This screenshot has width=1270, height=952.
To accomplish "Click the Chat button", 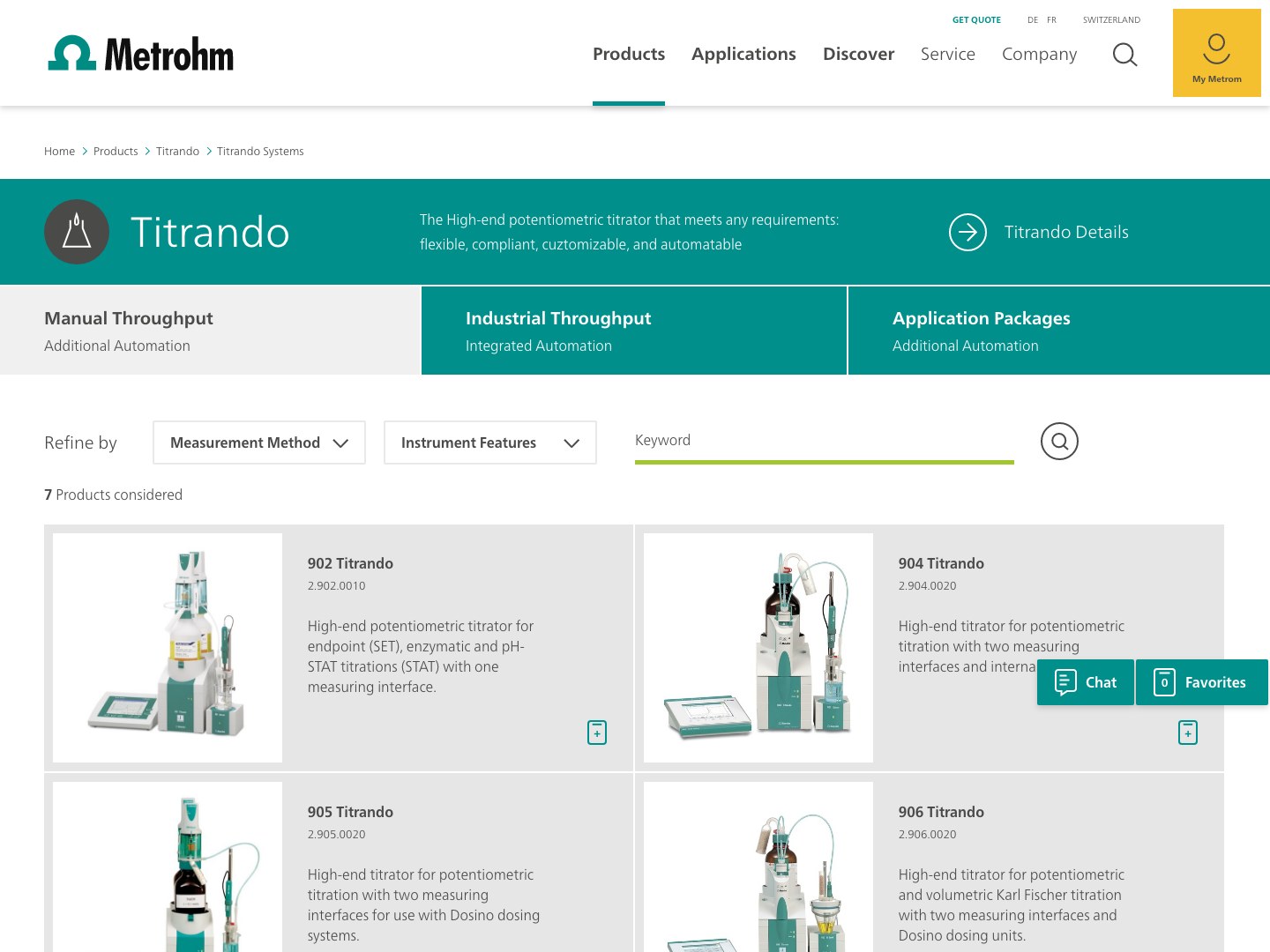I will pos(1086,682).
